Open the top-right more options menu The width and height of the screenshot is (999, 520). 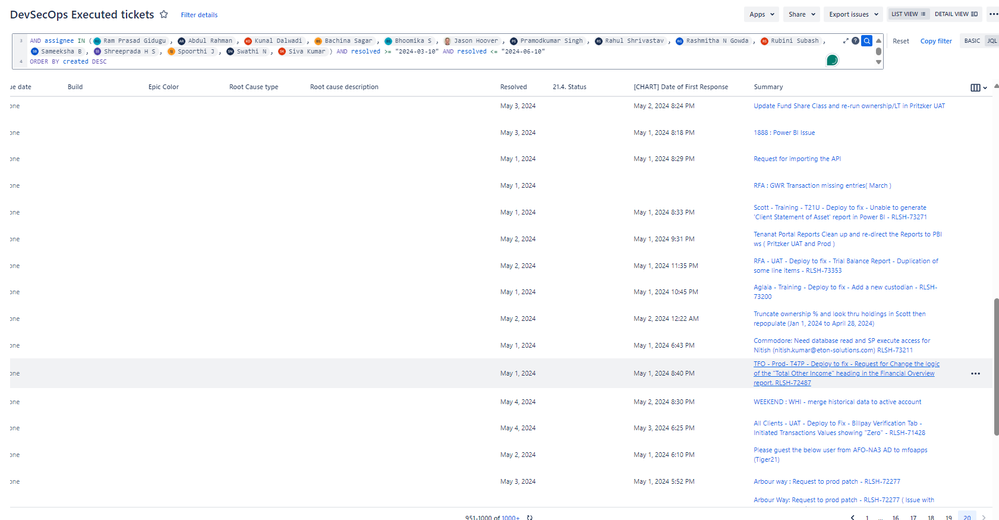coord(993,14)
